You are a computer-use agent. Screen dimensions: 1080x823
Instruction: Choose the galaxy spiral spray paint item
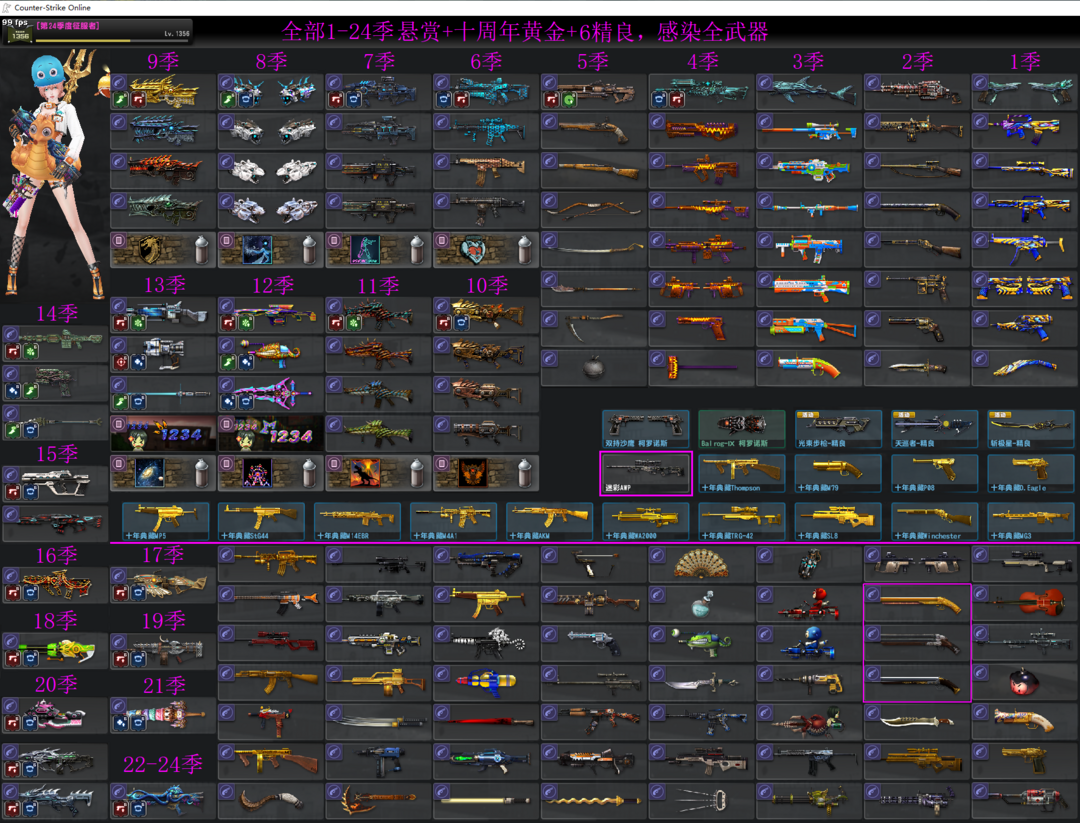click(x=162, y=472)
